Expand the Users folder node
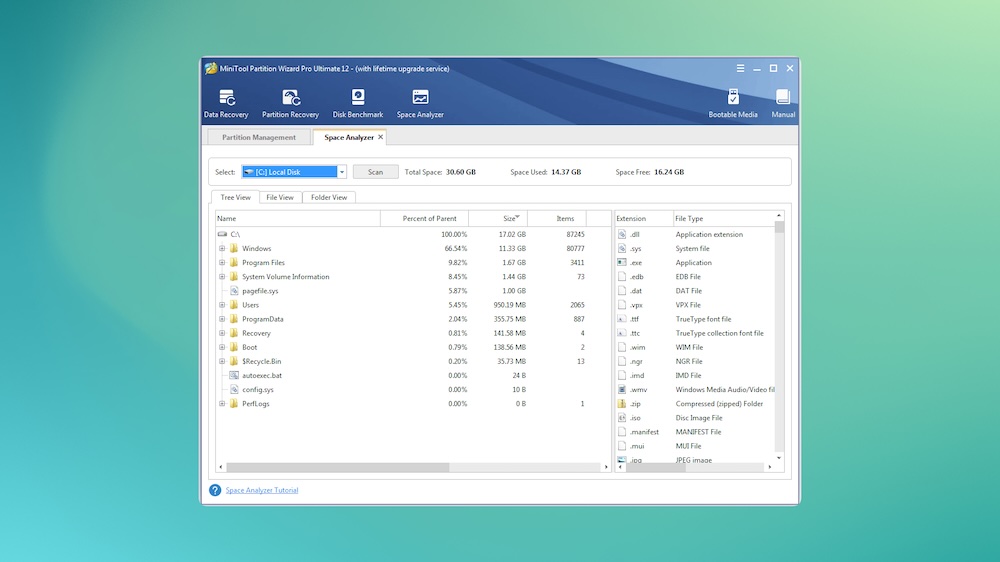Image resolution: width=1000 pixels, height=562 pixels. pos(222,304)
